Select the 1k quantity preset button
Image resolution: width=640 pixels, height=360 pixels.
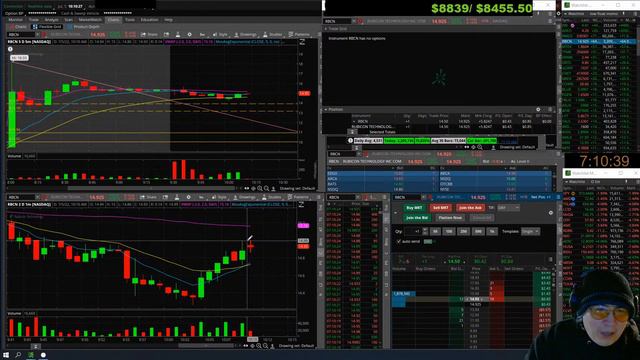pyautogui.click(x=492, y=231)
